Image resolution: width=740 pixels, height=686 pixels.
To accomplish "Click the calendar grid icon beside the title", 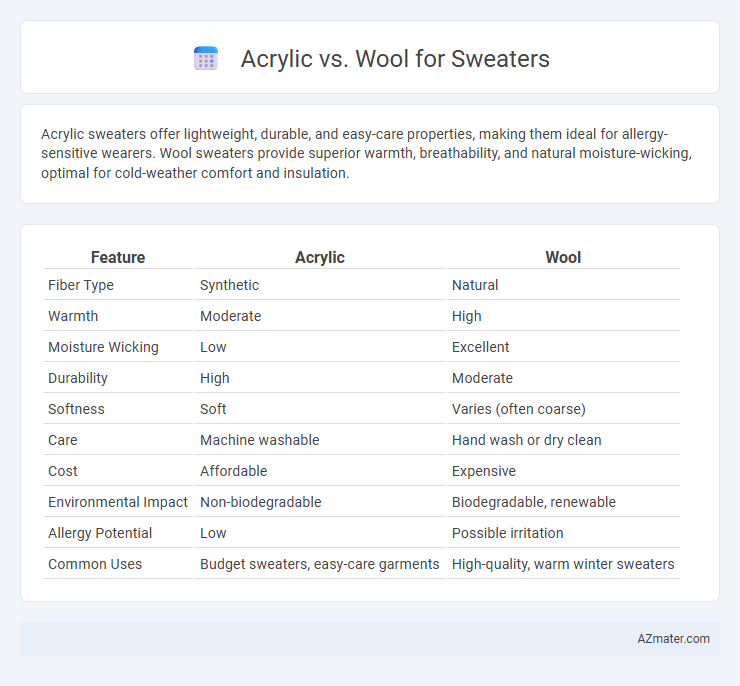I will click(x=206, y=59).
